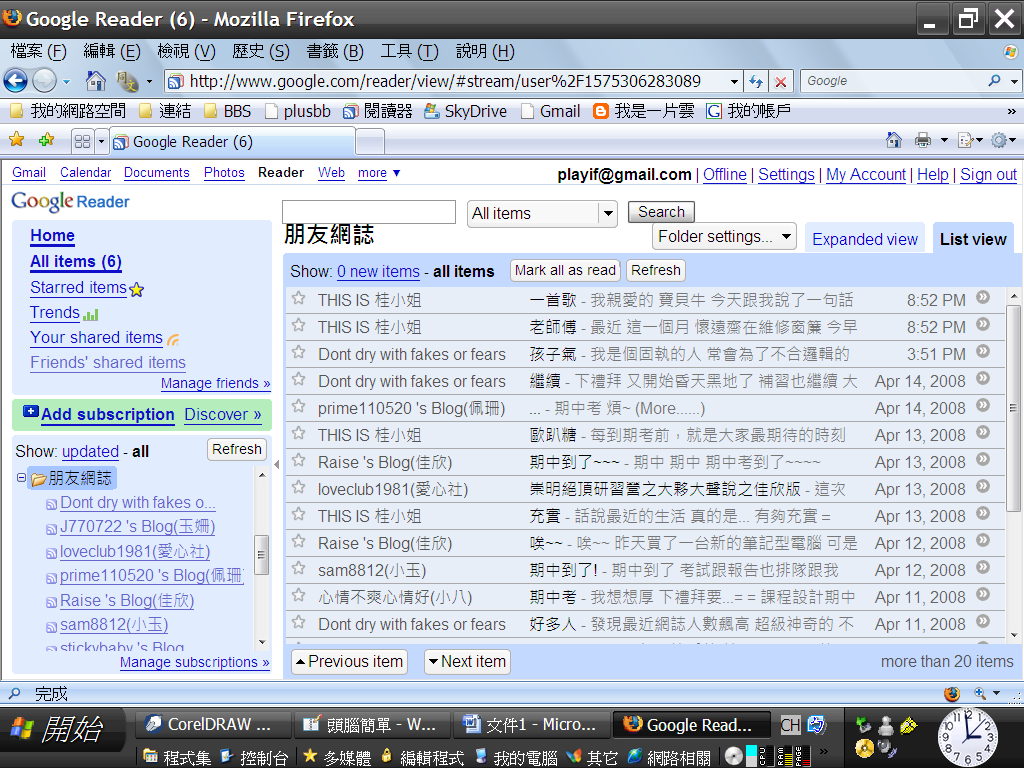Click the printer icon in toolbar
Image resolution: width=1024 pixels, height=768 pixels.
coord(922,140)
